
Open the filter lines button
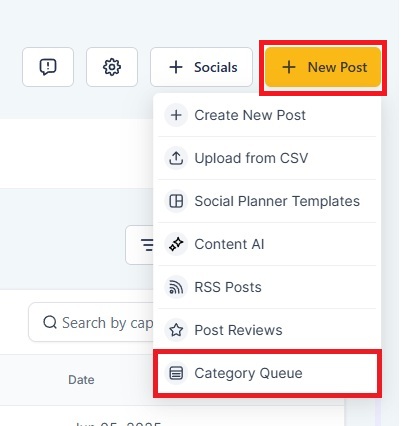coord(140,245)
